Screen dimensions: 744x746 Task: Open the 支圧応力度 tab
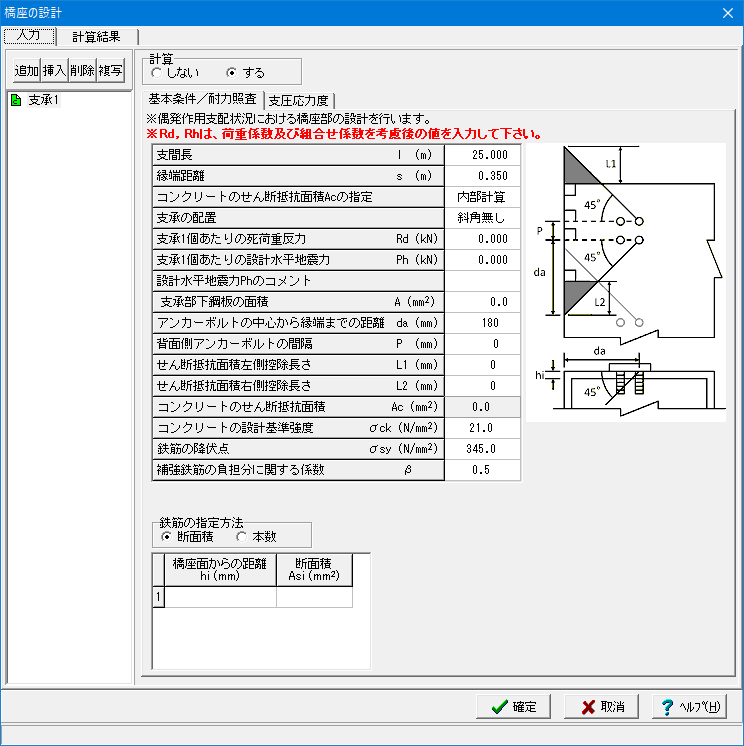click(x=299, y=100)
